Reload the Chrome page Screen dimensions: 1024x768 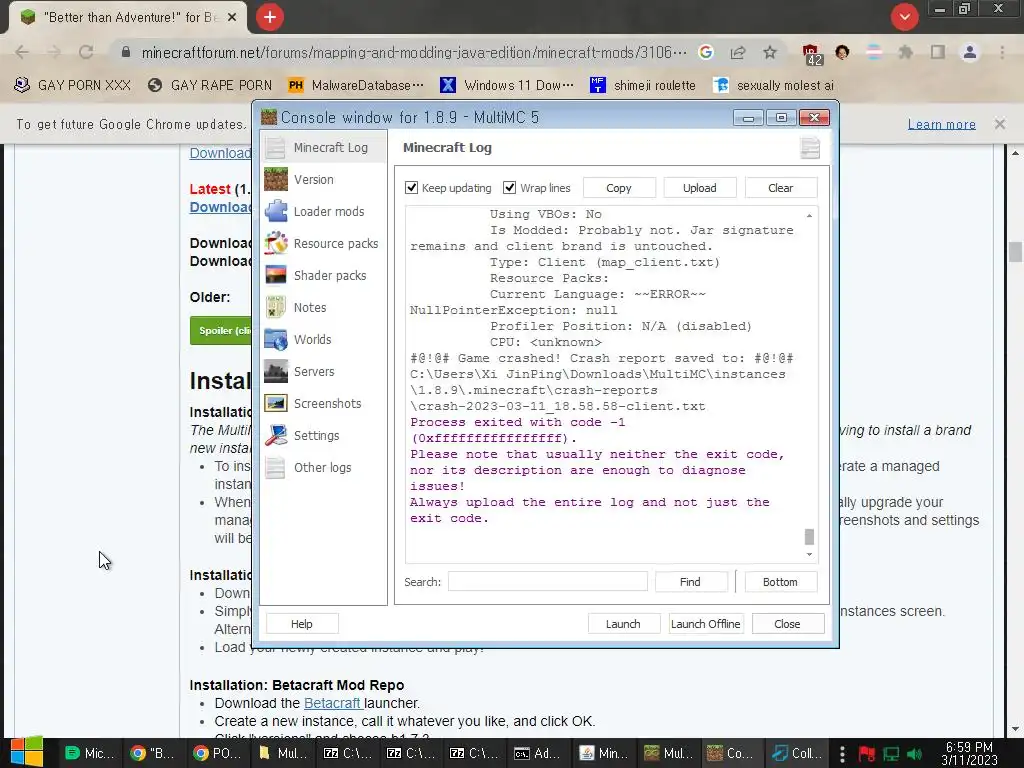[86, 52]
